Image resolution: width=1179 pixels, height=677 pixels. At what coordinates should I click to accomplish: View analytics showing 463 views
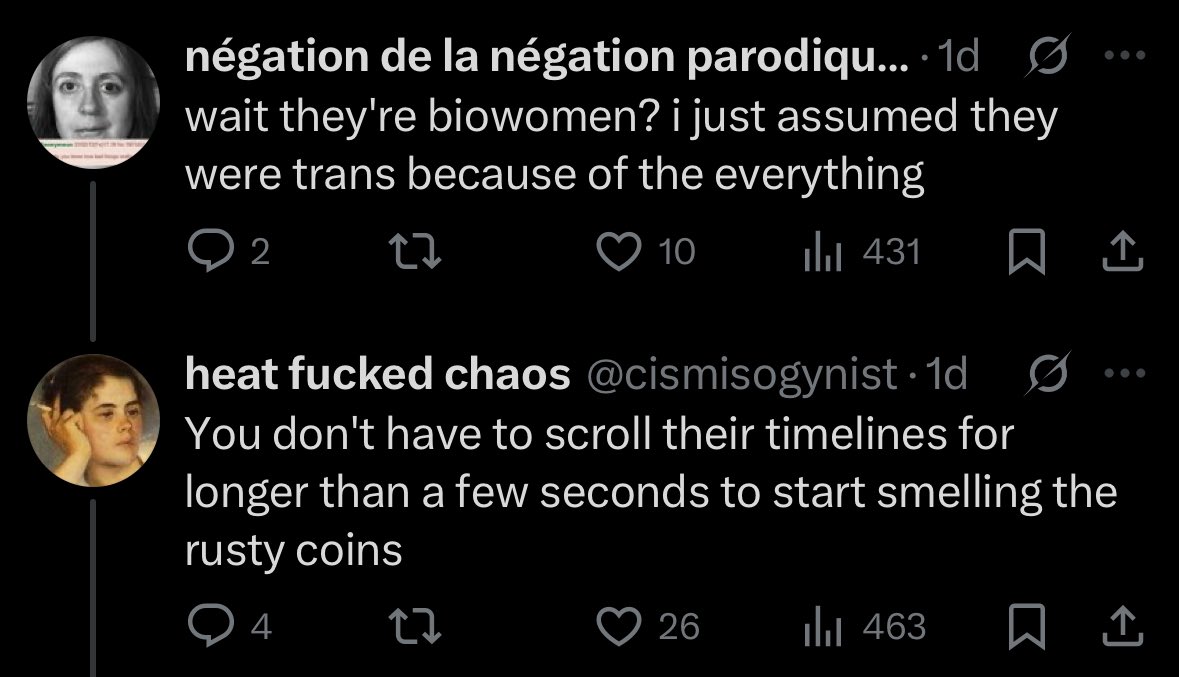click(864, 626)
